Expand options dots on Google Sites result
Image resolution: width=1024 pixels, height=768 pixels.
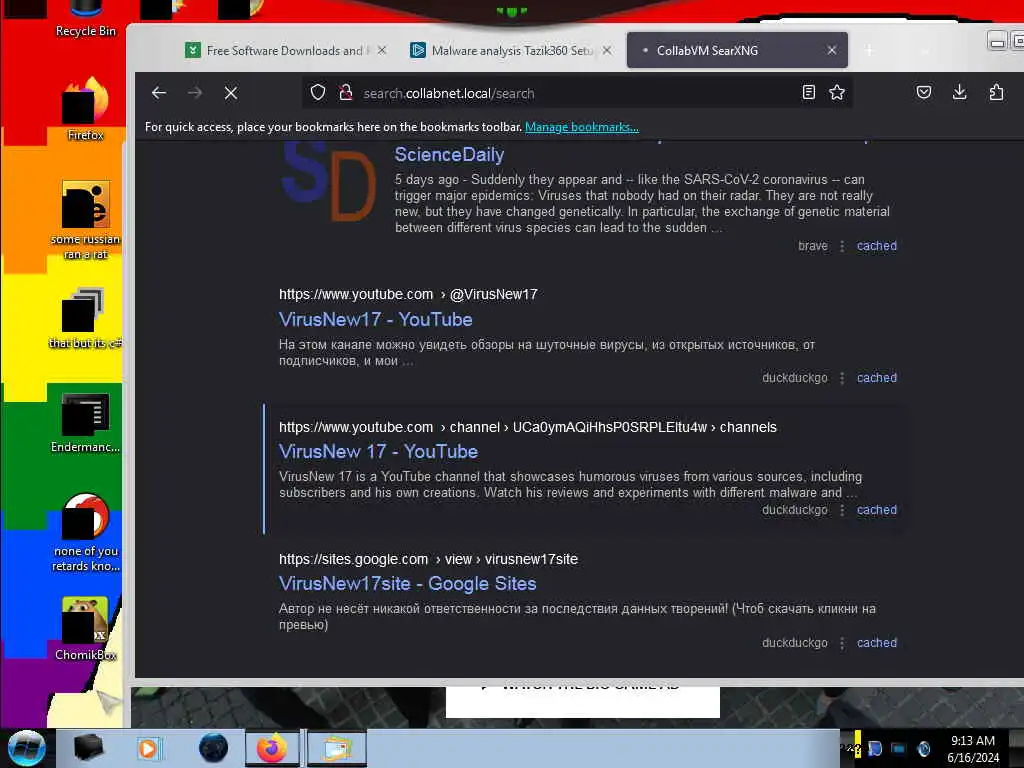[842, 643]
